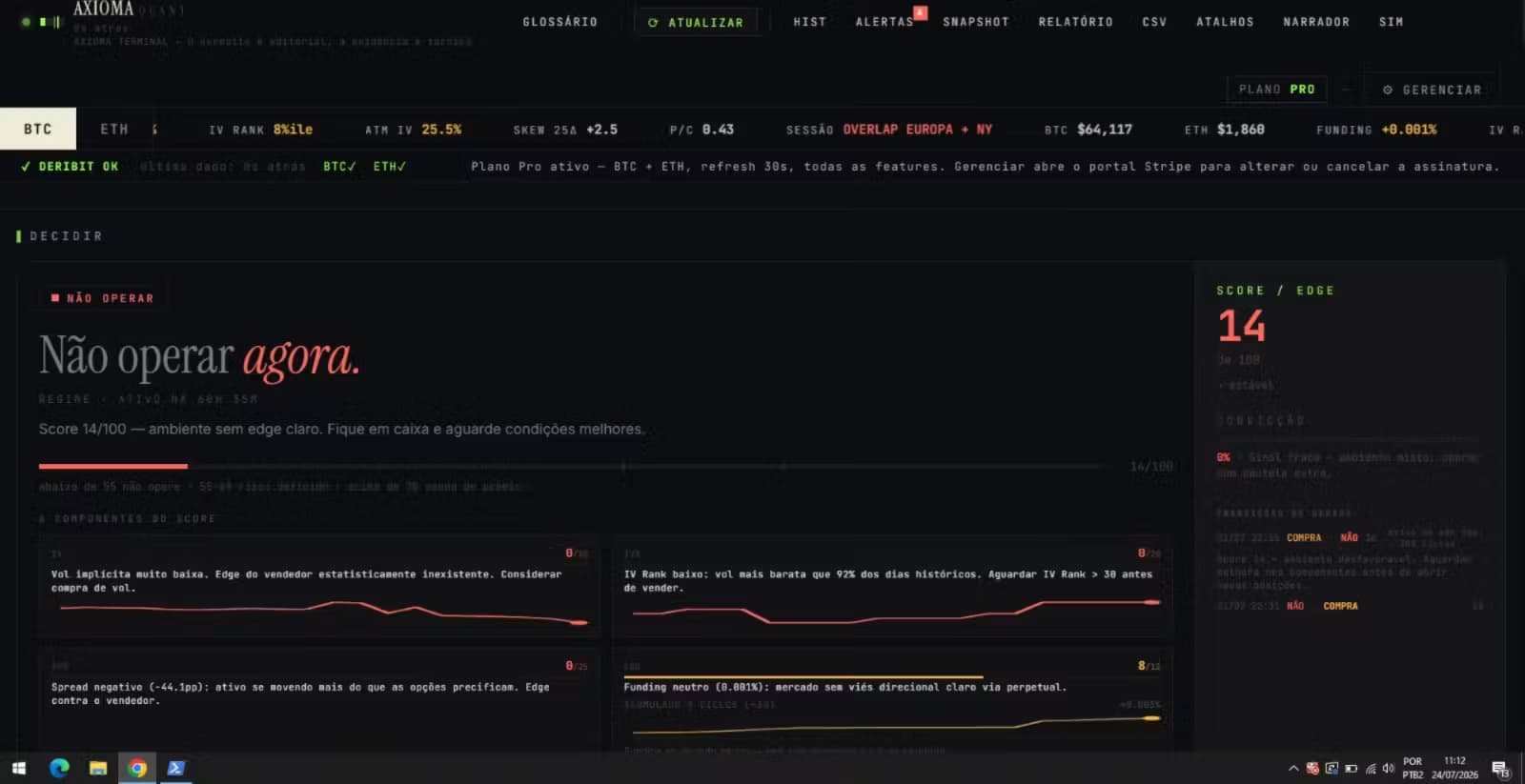Click the FUNDING +0.001% ticker value
The image size is (1525, 784).
coord(1376,130)
